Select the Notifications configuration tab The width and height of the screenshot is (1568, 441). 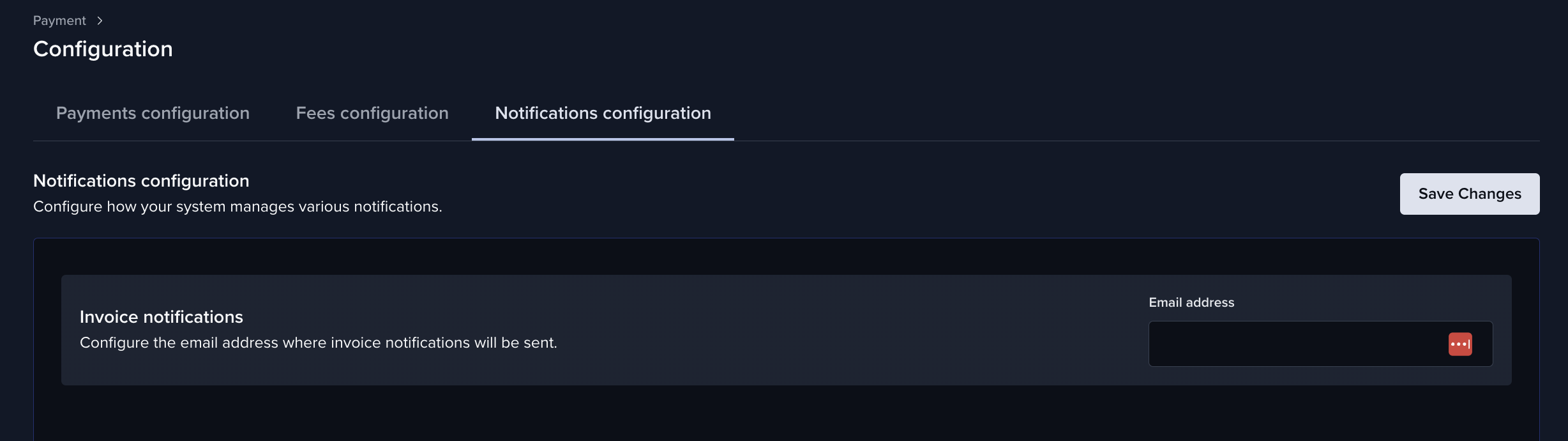pos(603,113)
